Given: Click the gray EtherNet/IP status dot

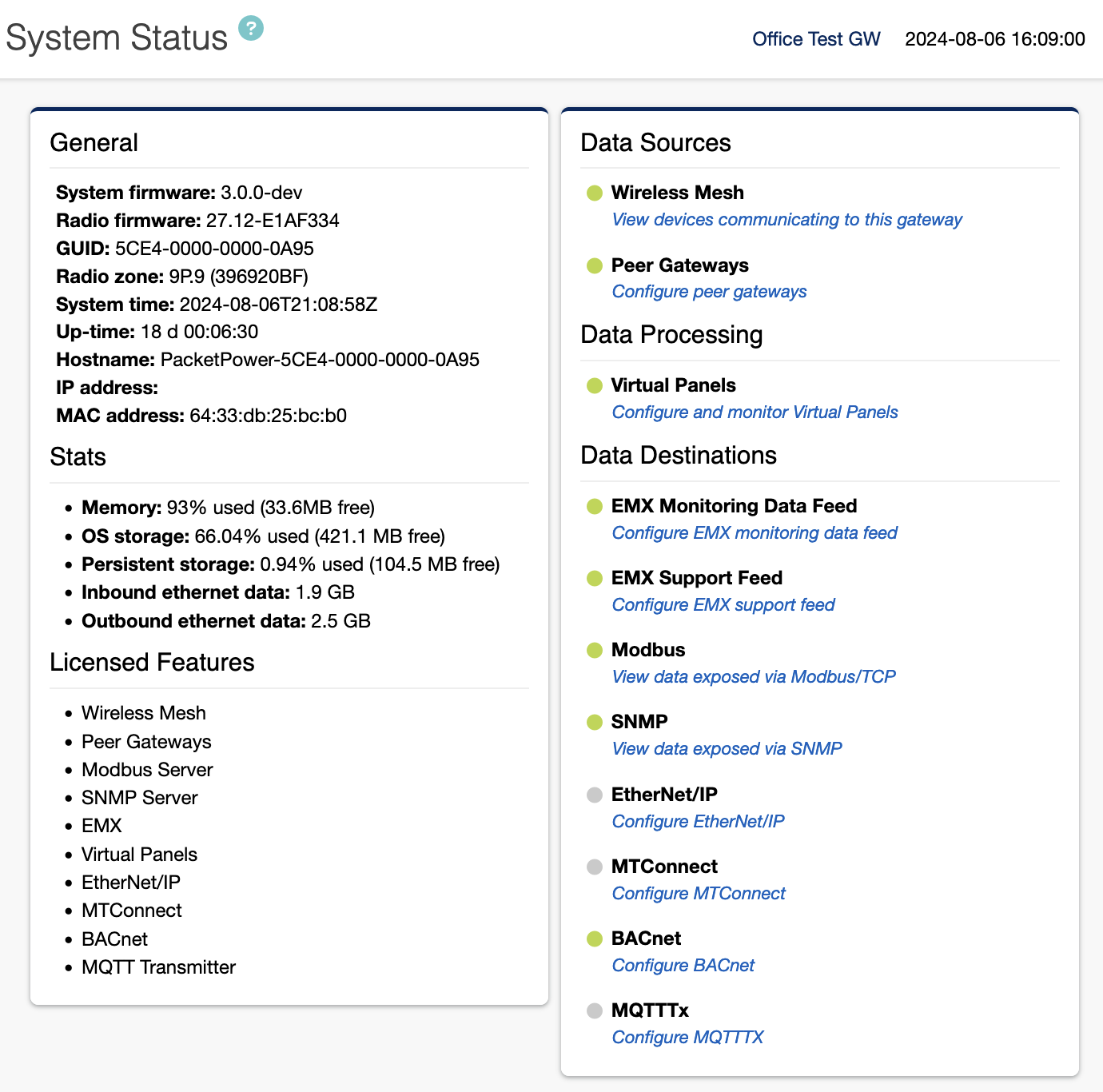Looking at the screenshot, I should pyautogui.click(x=595, y=795).
